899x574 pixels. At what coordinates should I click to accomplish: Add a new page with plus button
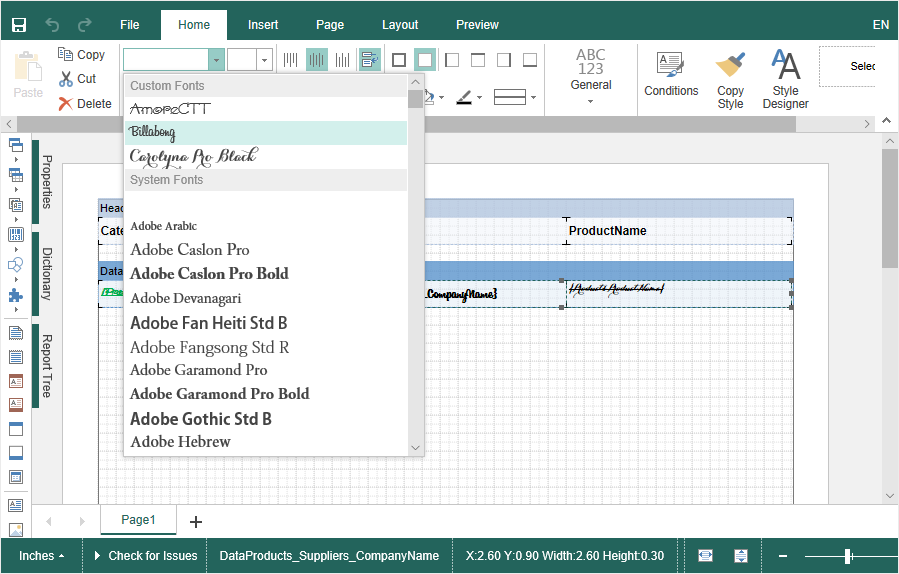click(x=196, y=521)
